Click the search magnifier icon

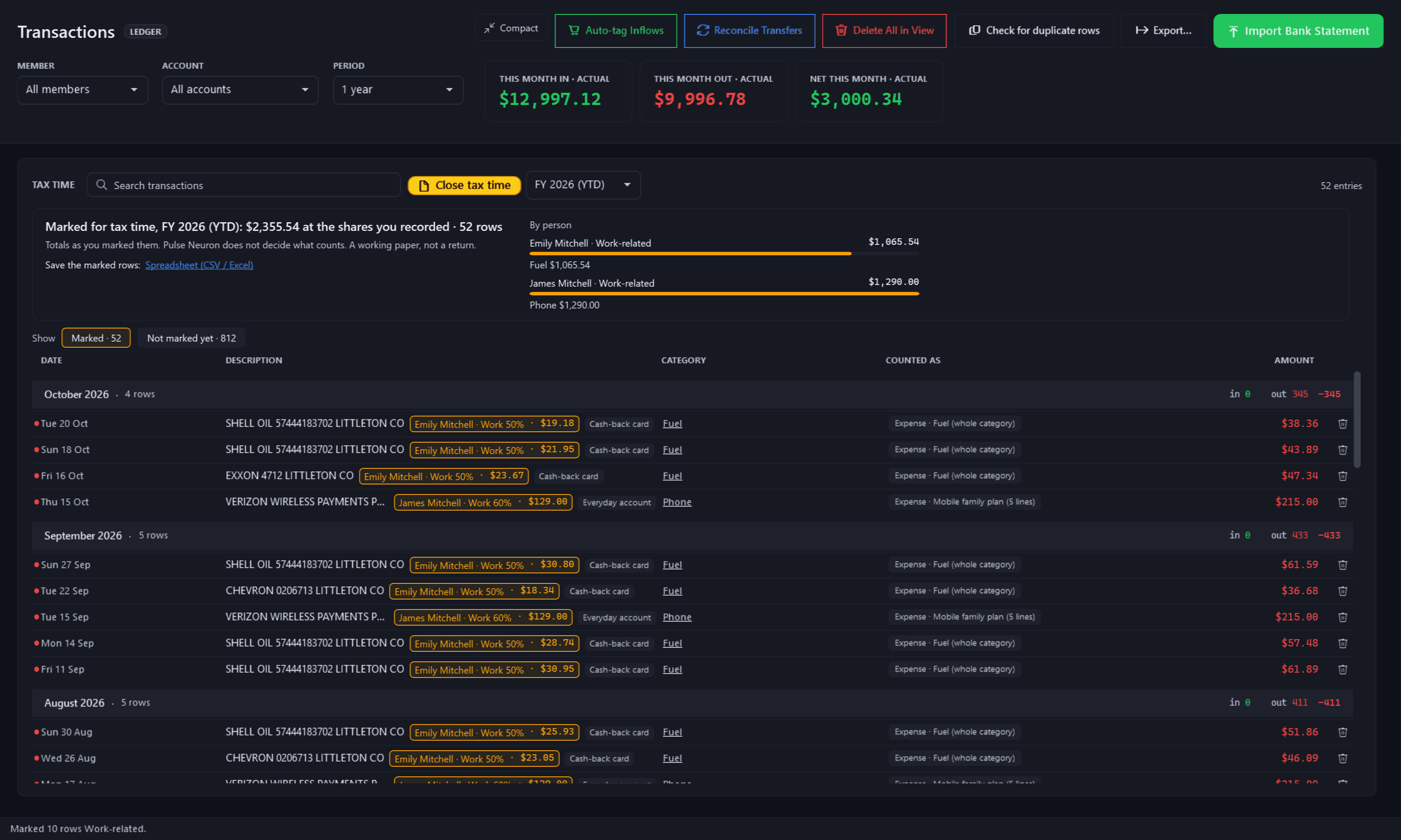pyautogui.click(x=101, y=185)
